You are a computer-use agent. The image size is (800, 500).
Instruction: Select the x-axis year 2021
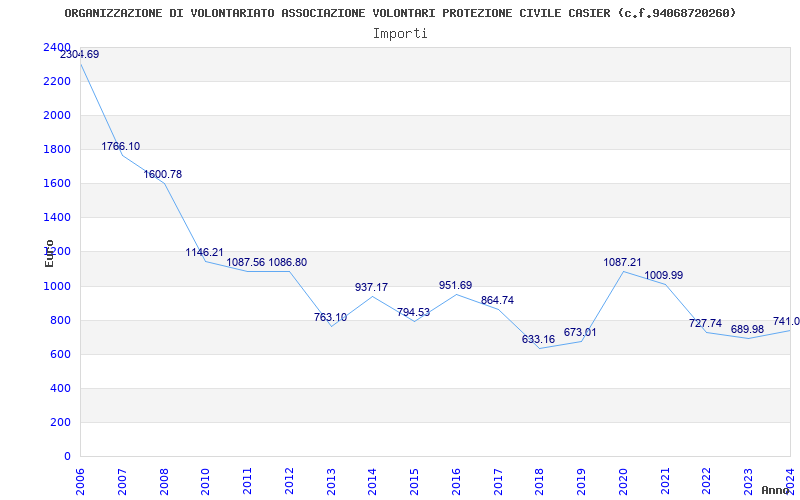[x=665, y=481]
